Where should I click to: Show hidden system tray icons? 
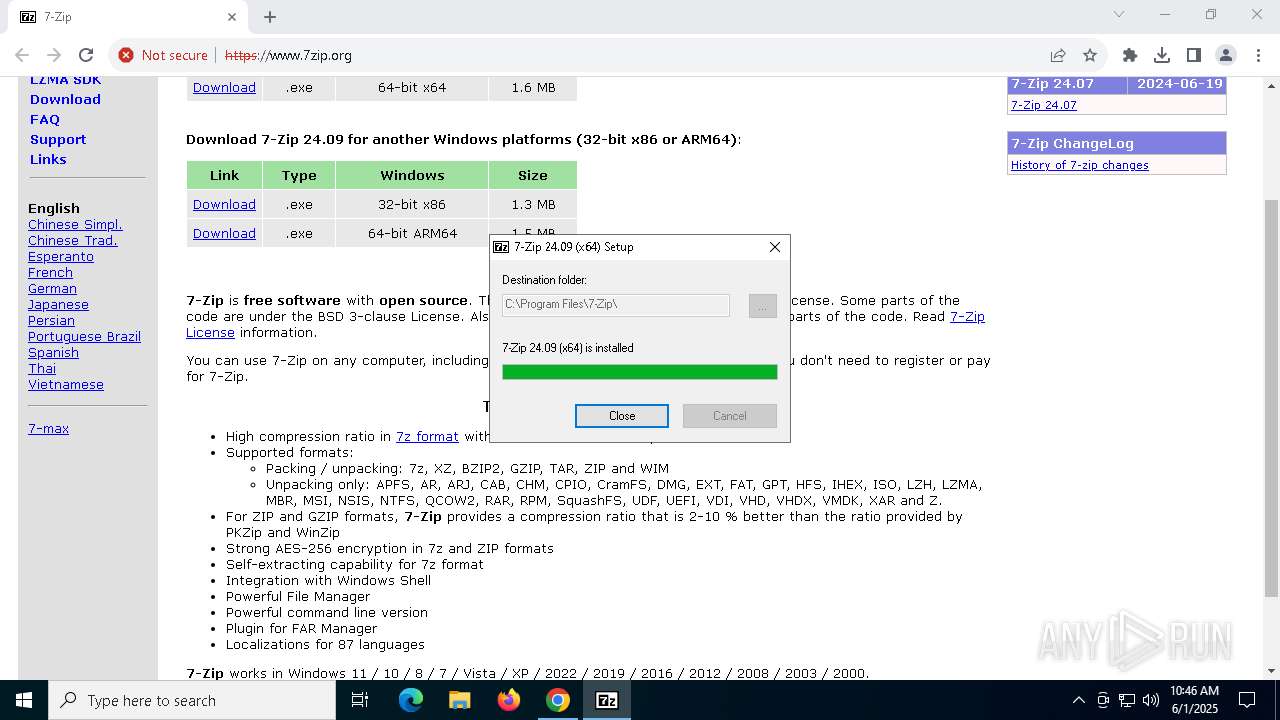1078,700
